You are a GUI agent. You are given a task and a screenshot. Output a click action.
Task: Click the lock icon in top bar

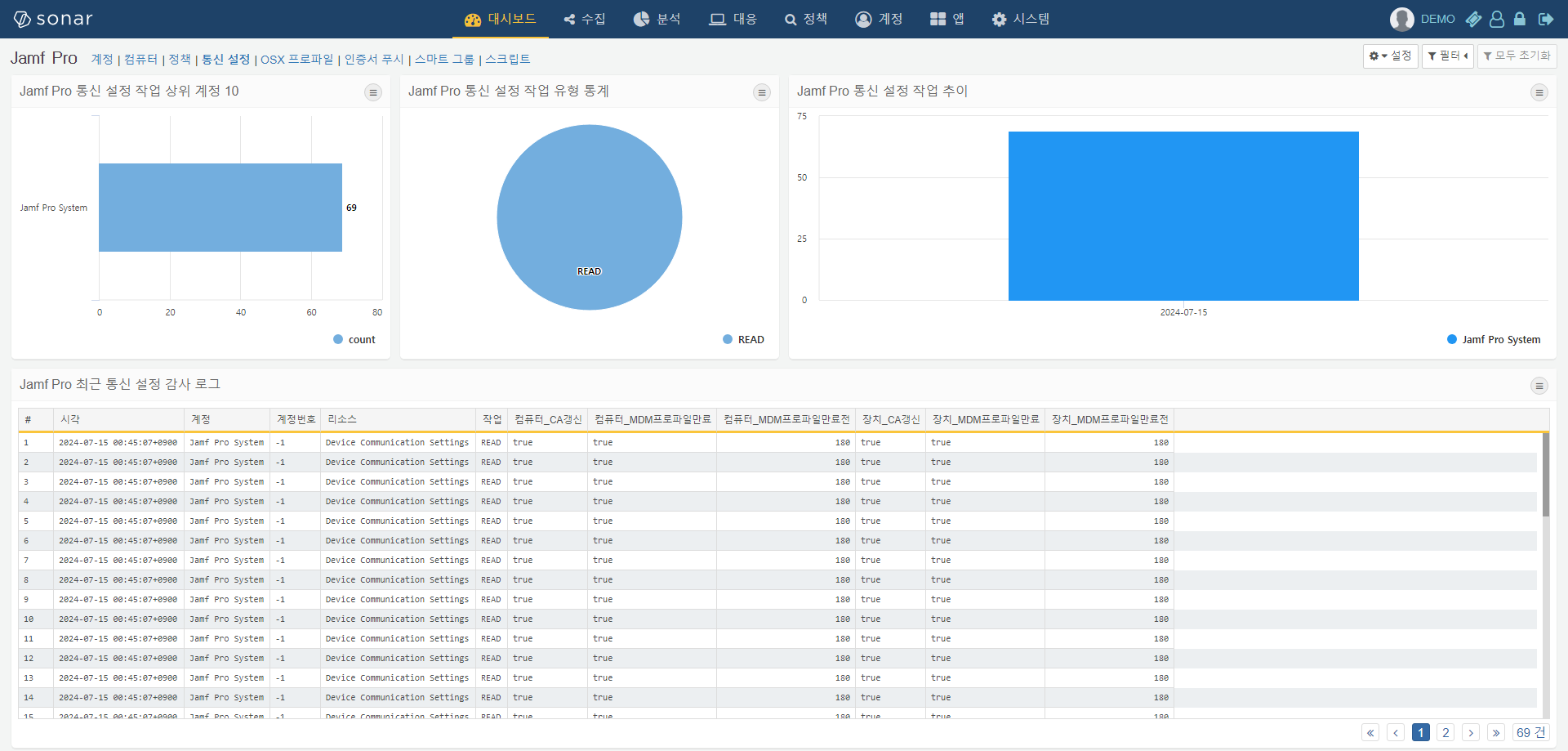click(1520, 19)
